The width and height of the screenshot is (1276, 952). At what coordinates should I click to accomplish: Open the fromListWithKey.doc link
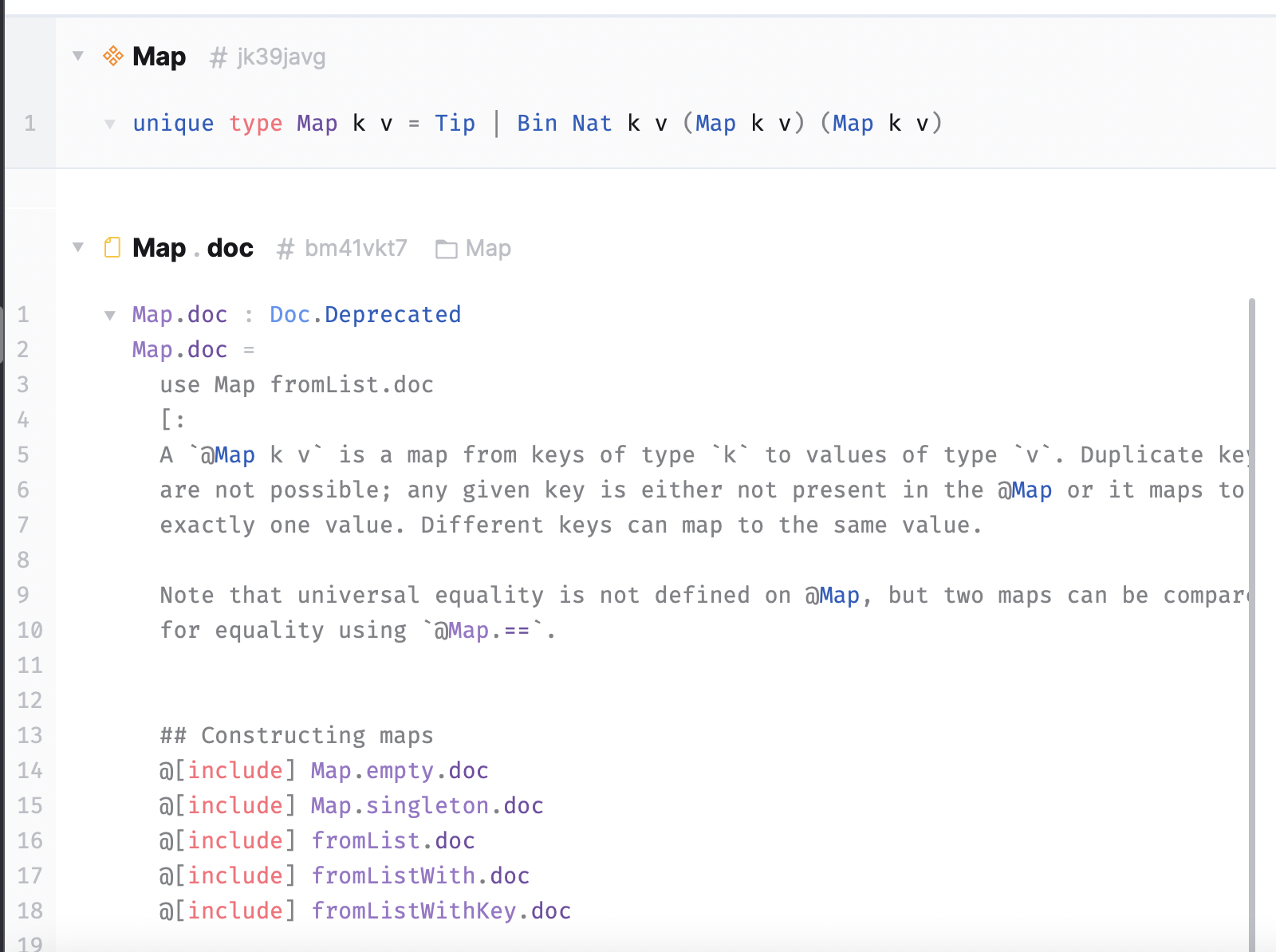[x=440, y=911]
